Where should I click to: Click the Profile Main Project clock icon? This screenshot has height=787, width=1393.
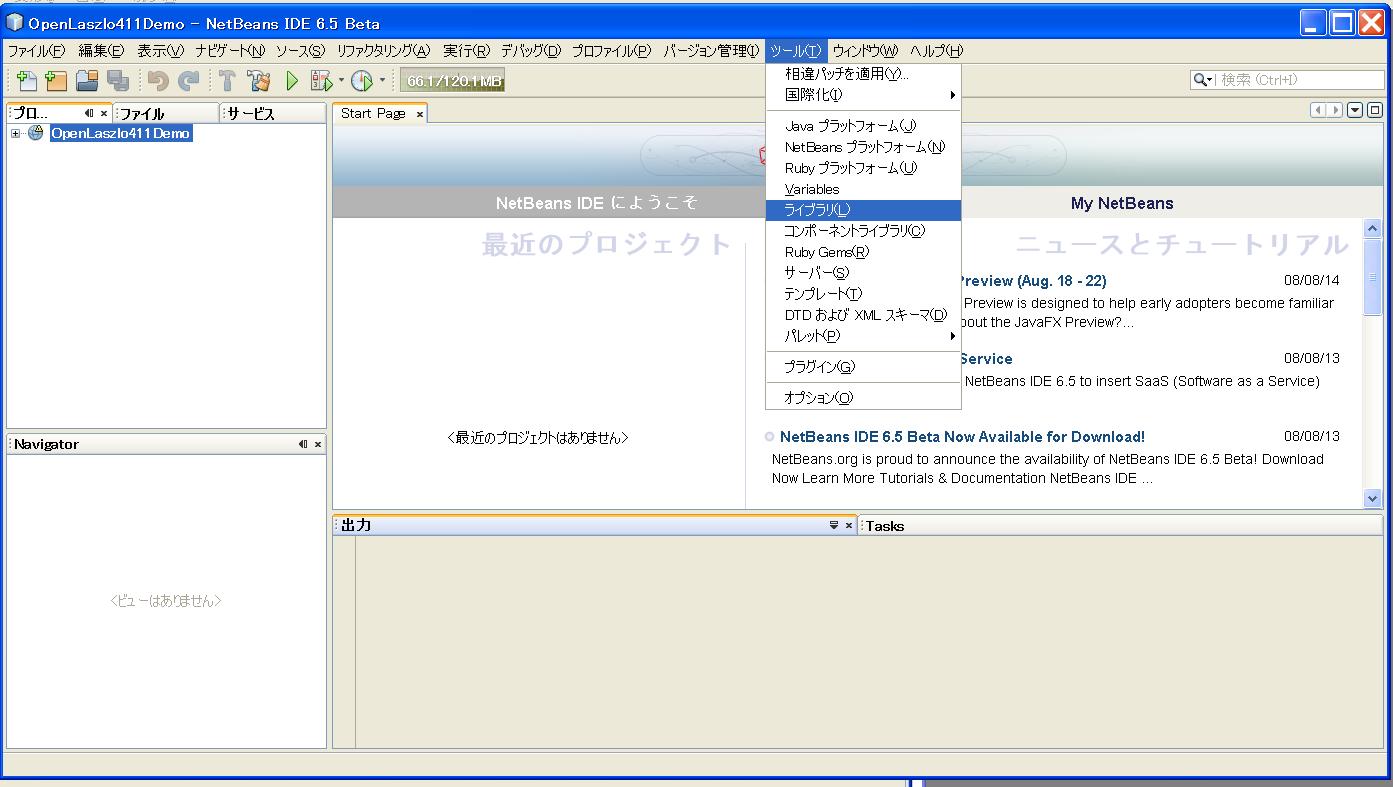click(361, 81)
